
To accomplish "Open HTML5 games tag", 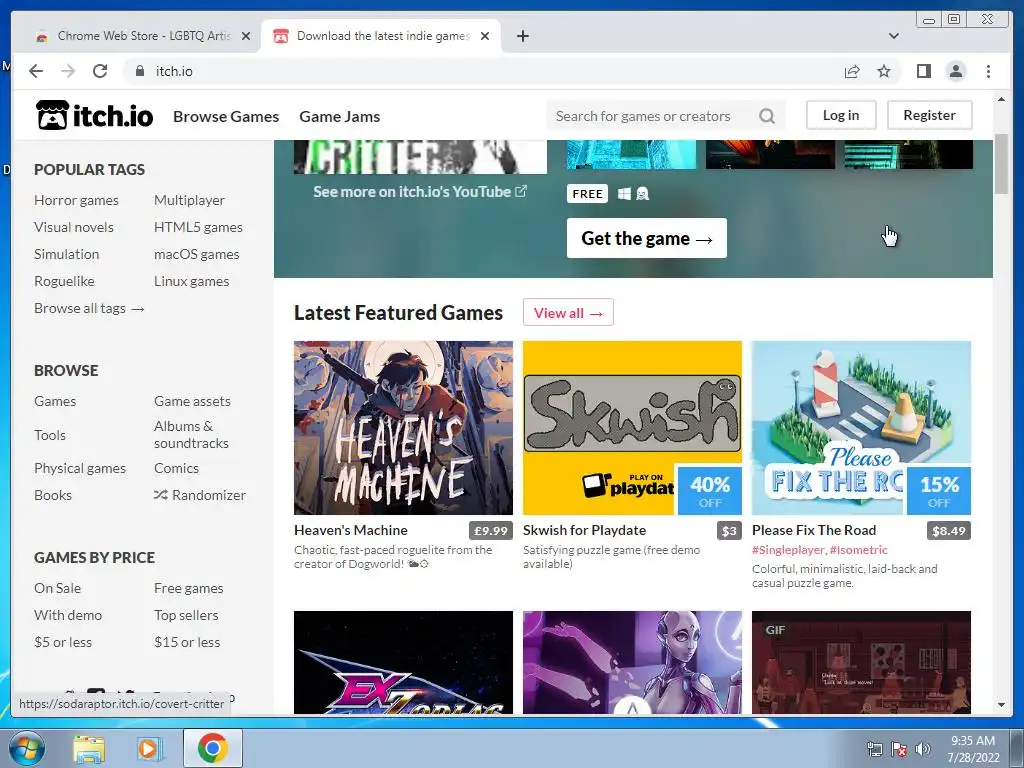I will click(x=199, y=227).
